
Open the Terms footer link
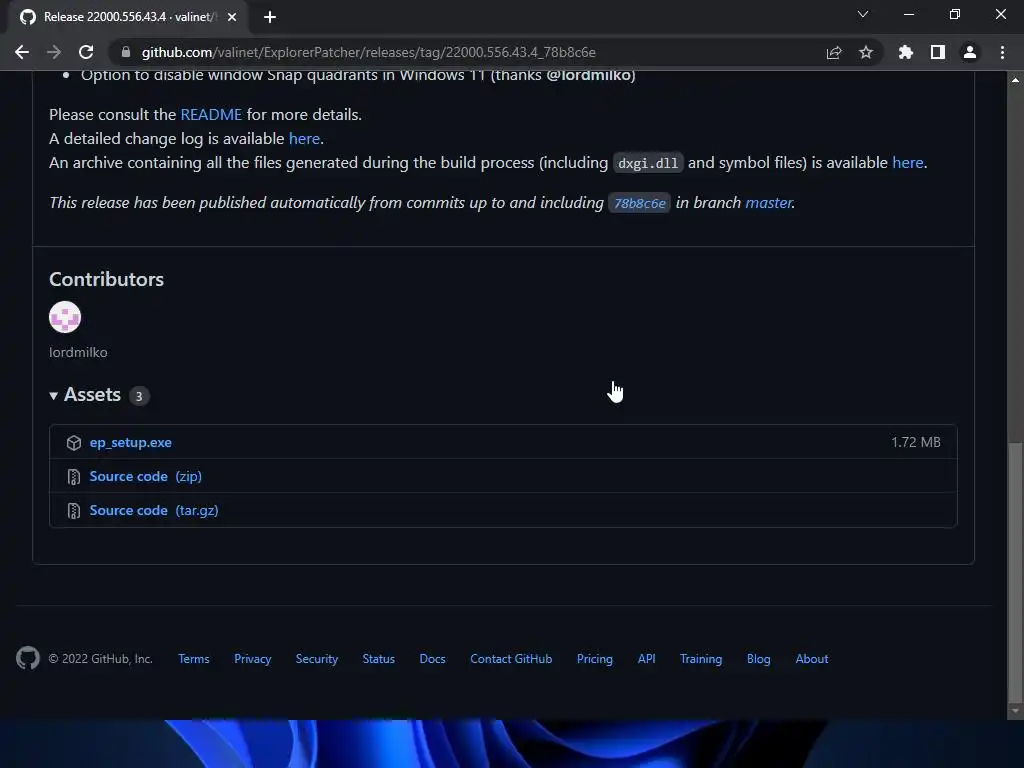(x=194, y=659)
